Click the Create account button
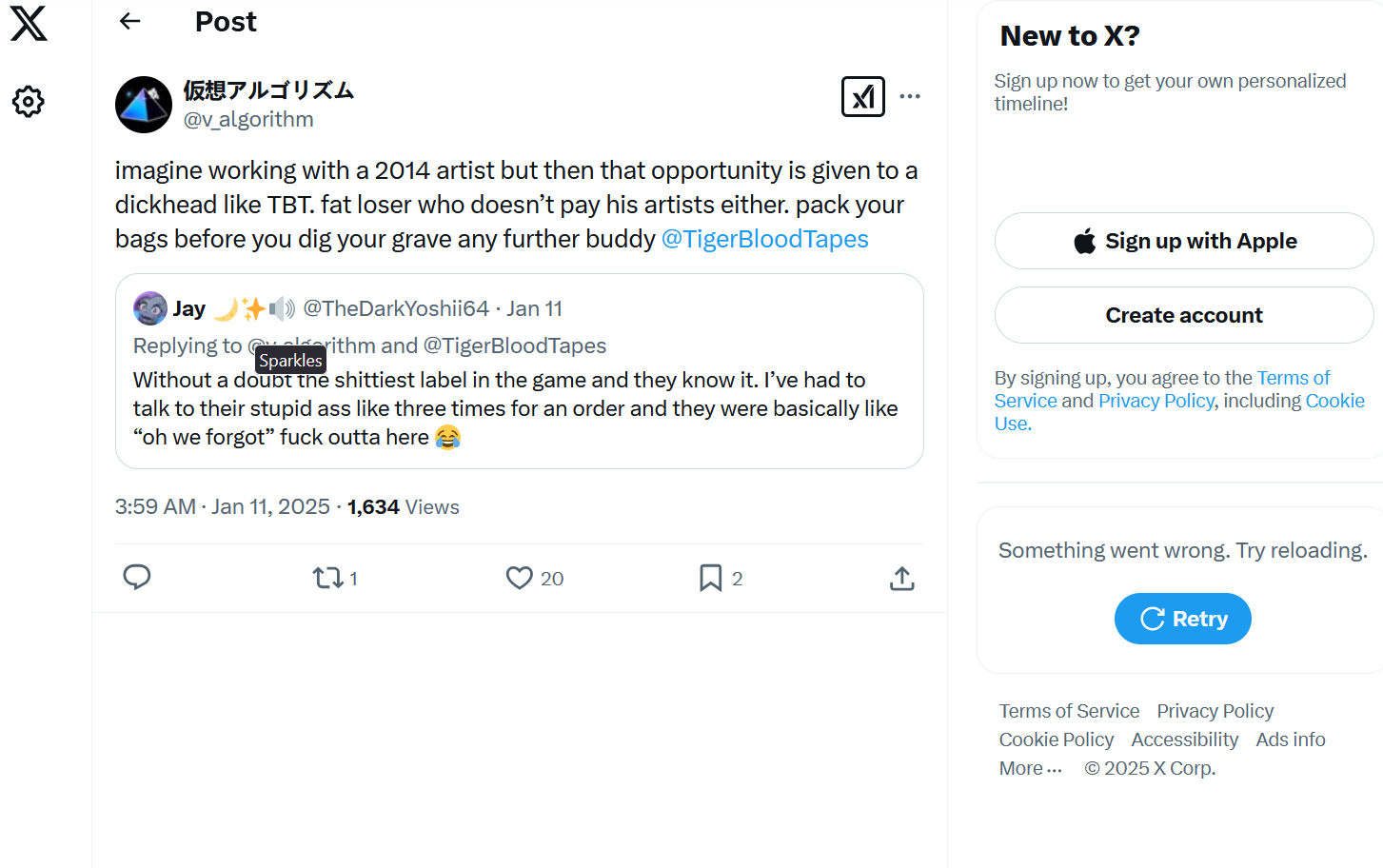 click(x=1183, y=315)
